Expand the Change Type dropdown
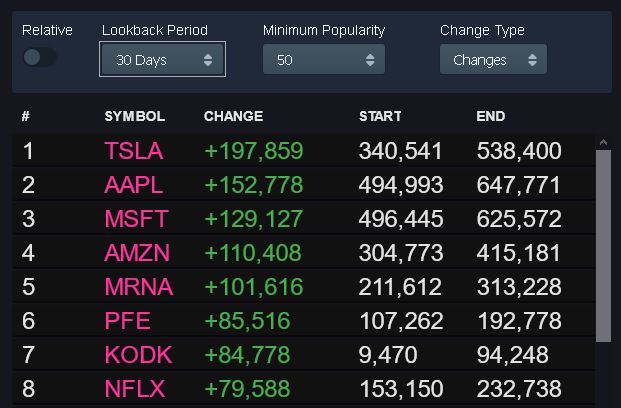Viewport: 621px width, 408px height. coord(493,60)
